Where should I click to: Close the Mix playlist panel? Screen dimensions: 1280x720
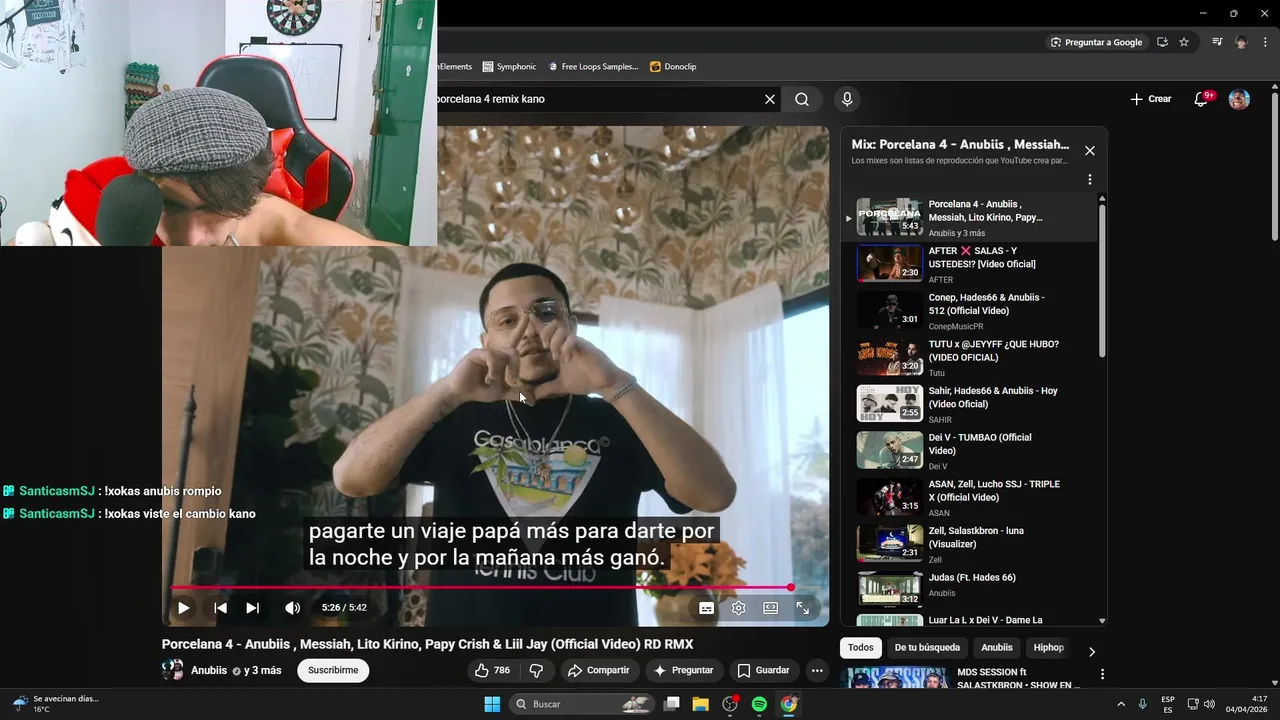point(1090,150)
